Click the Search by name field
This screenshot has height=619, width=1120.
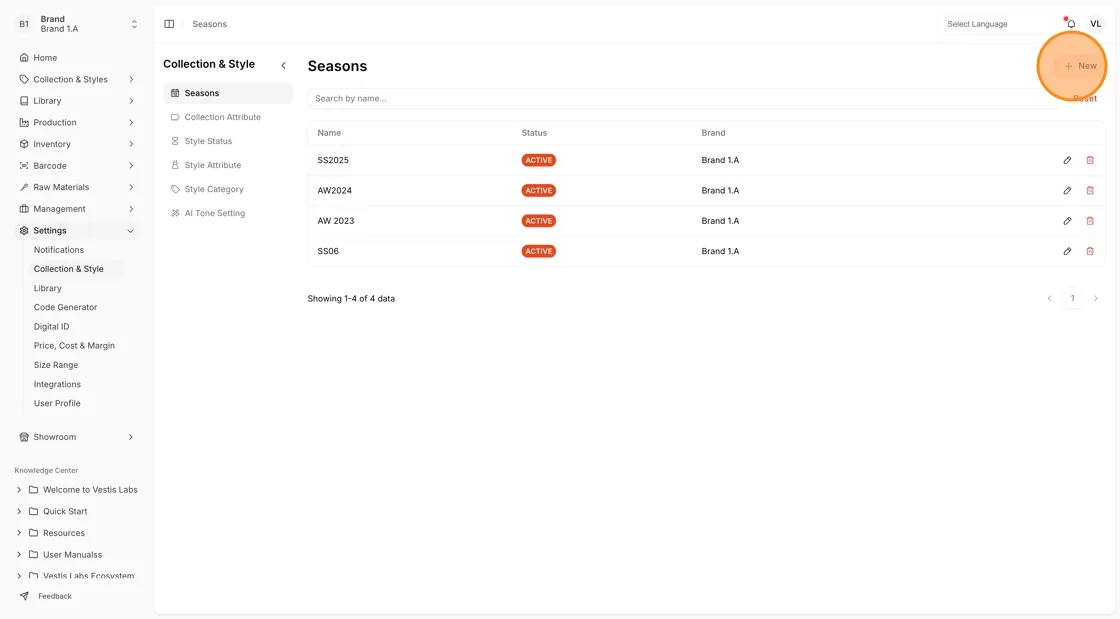tap(682, 99)
